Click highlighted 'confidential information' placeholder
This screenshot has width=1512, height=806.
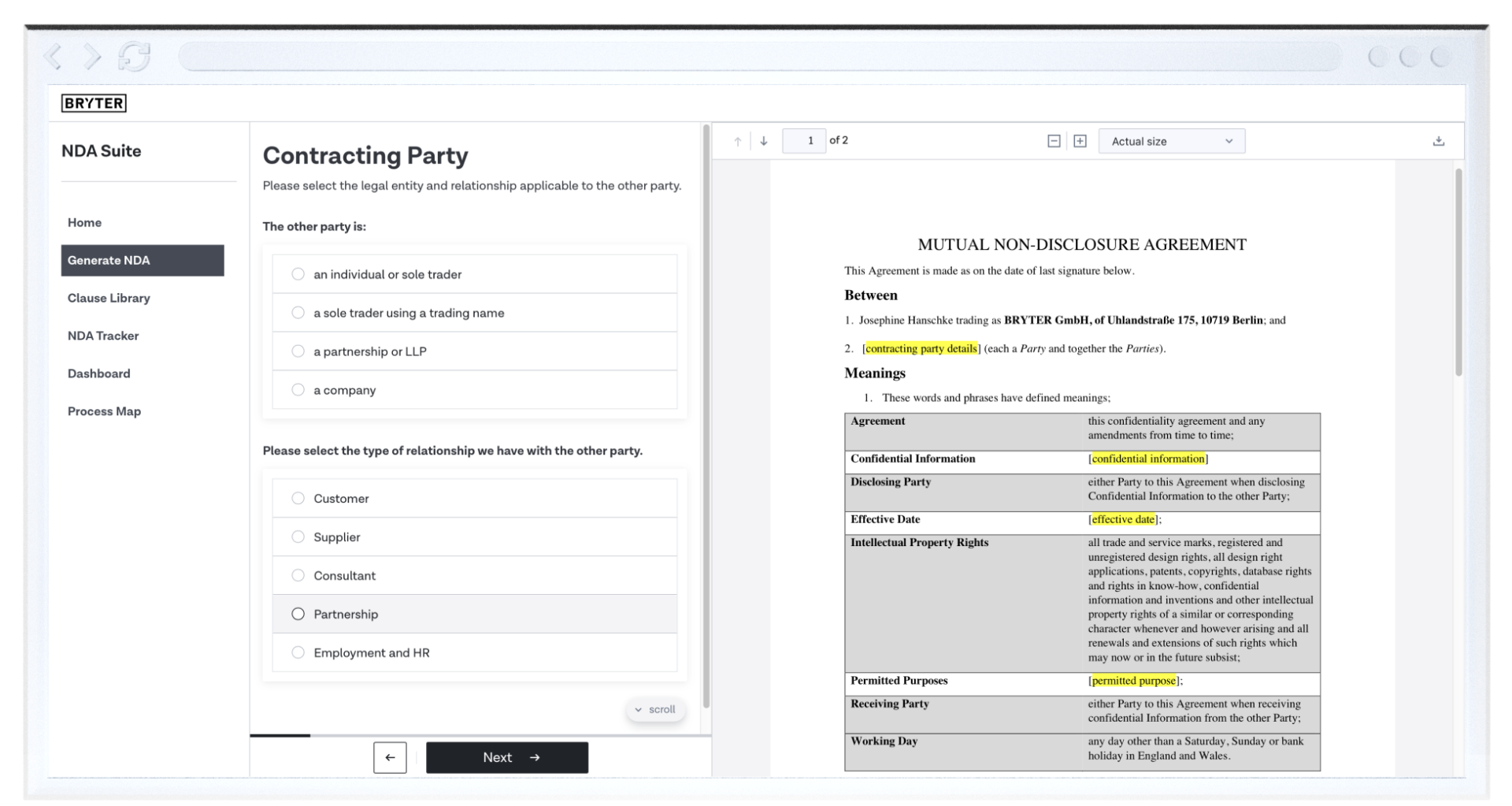coord(1148,459)
